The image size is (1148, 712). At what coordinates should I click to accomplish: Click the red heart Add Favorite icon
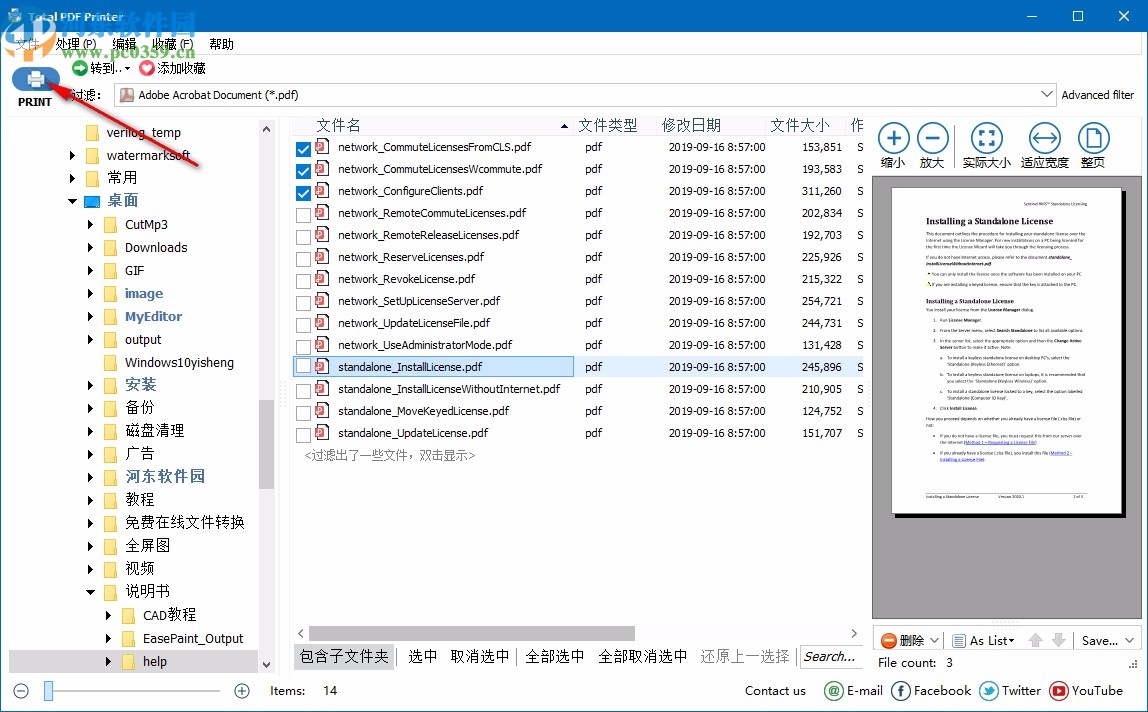(146, 68)
